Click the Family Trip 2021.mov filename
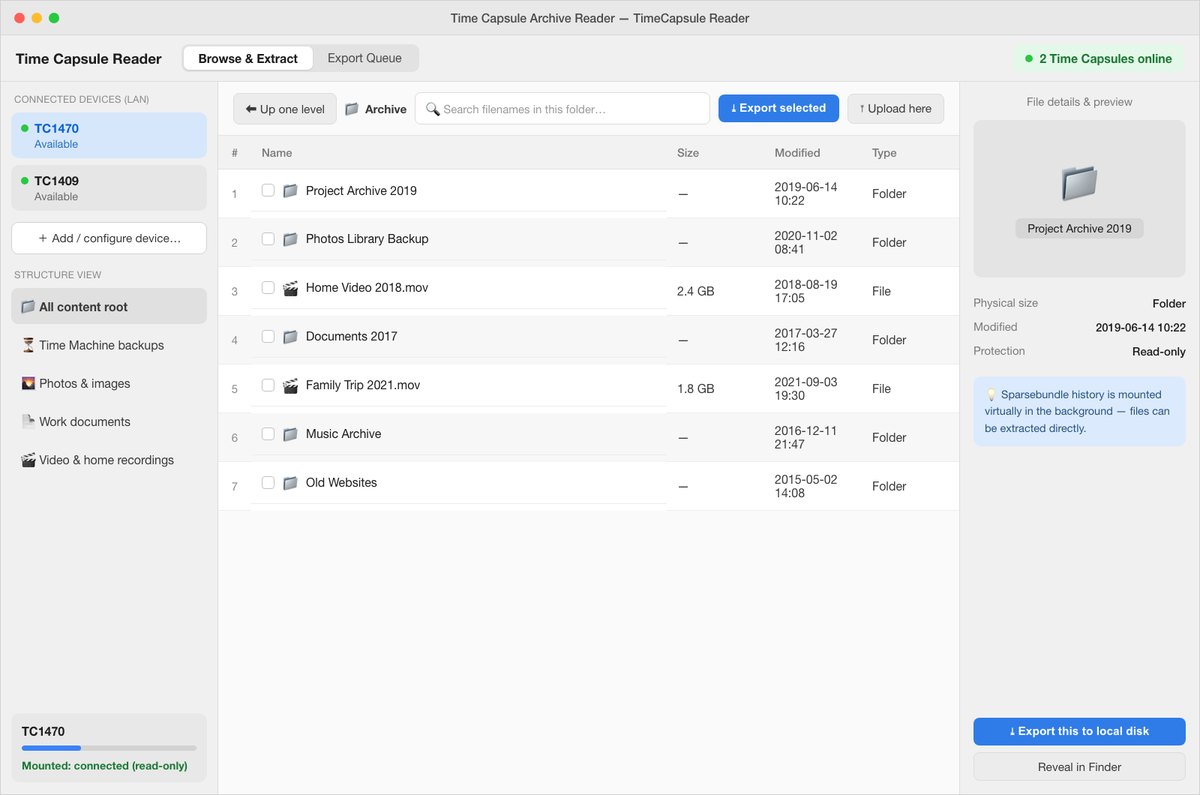 point(363,385)
